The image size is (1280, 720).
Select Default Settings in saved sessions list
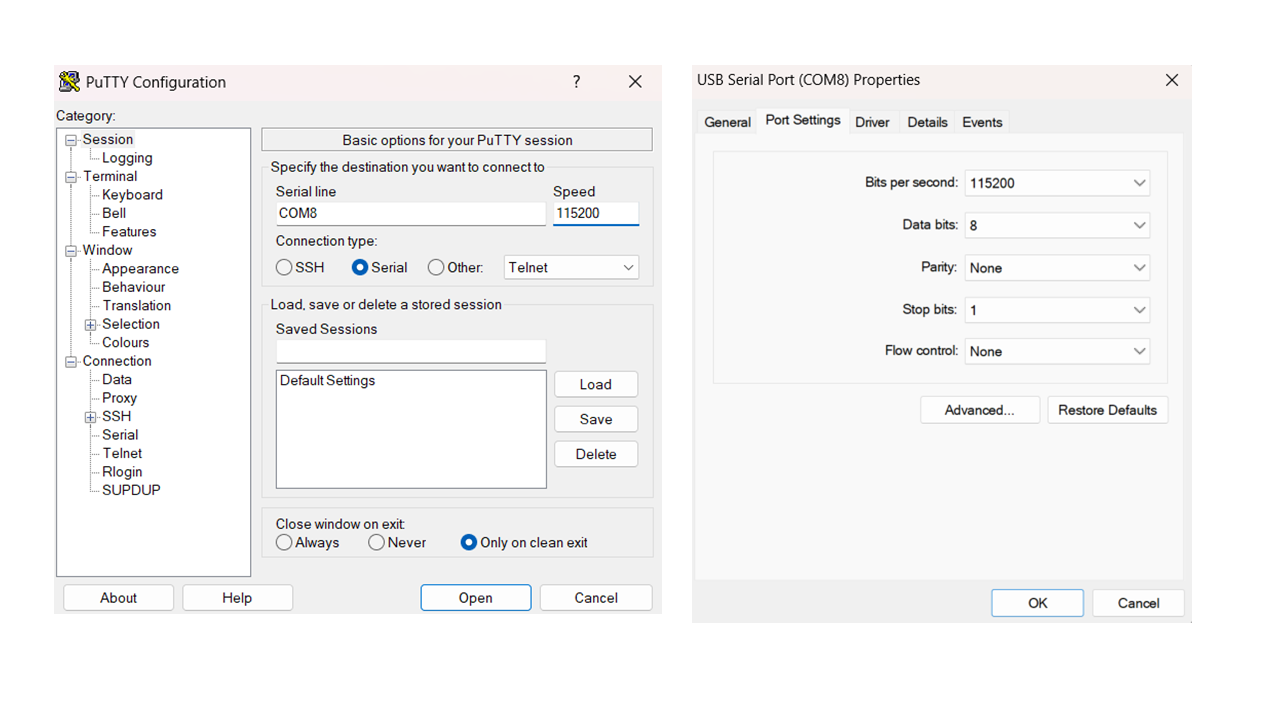coord(328,380)
